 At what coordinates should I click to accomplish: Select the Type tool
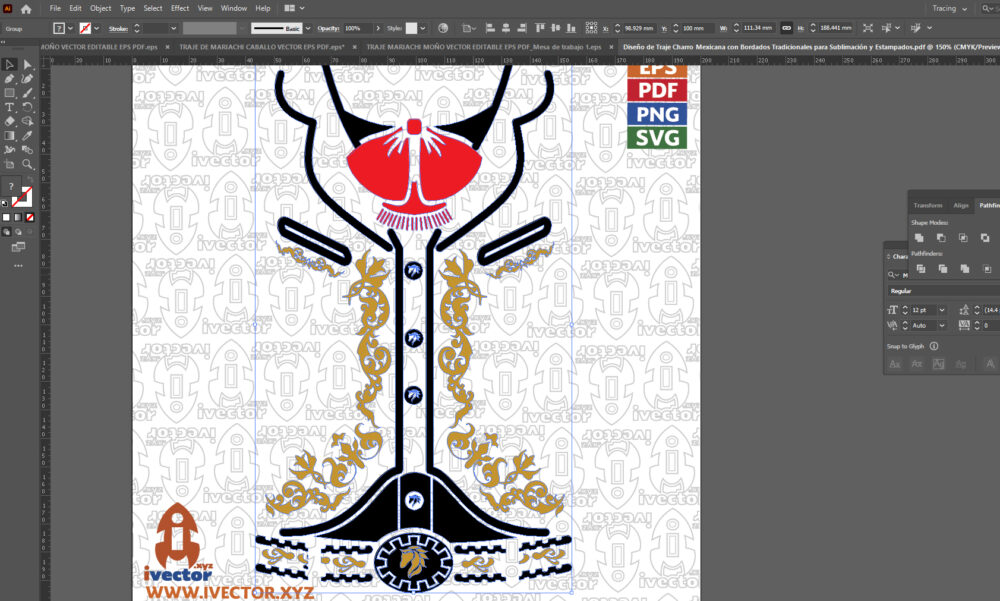tap(10, 107)
